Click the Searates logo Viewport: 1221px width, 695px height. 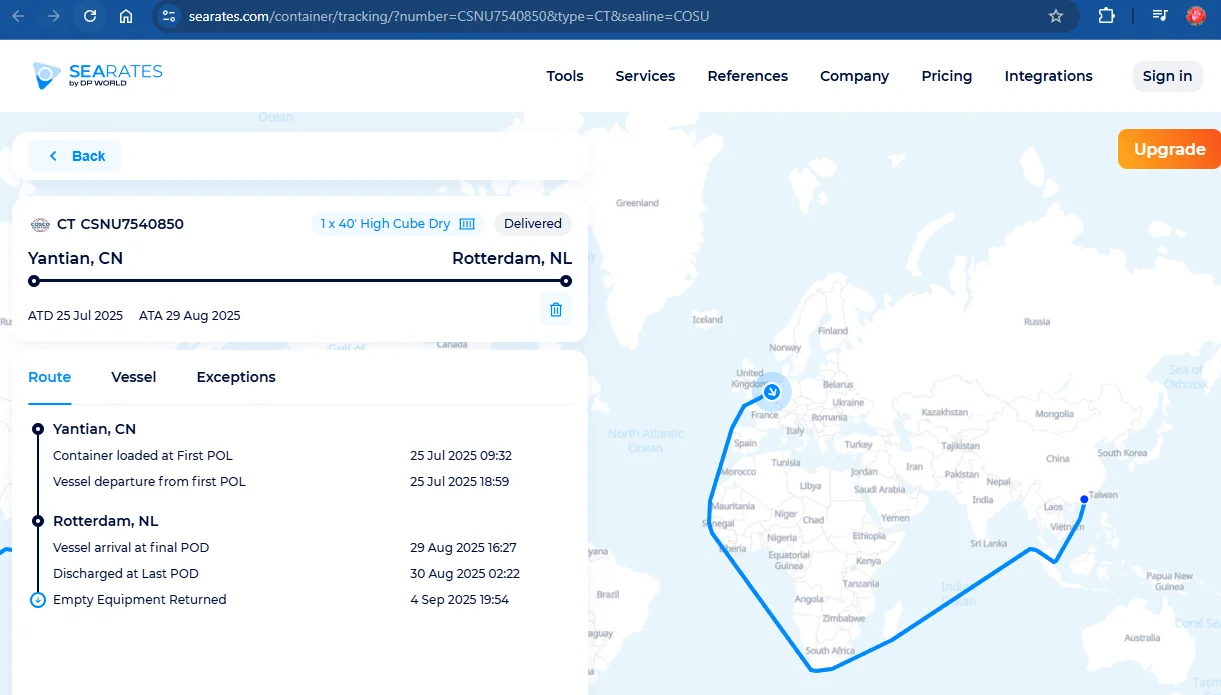click(97, 75)
